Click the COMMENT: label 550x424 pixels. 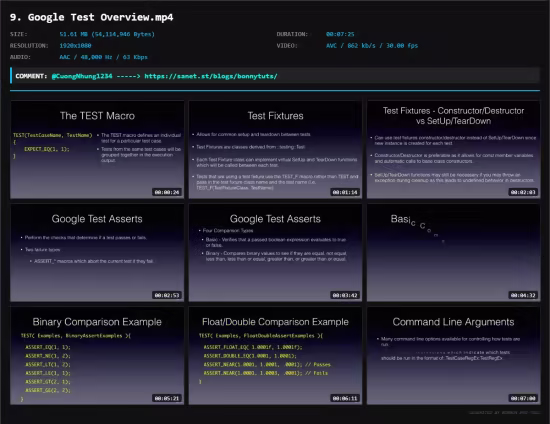[31, 76]
